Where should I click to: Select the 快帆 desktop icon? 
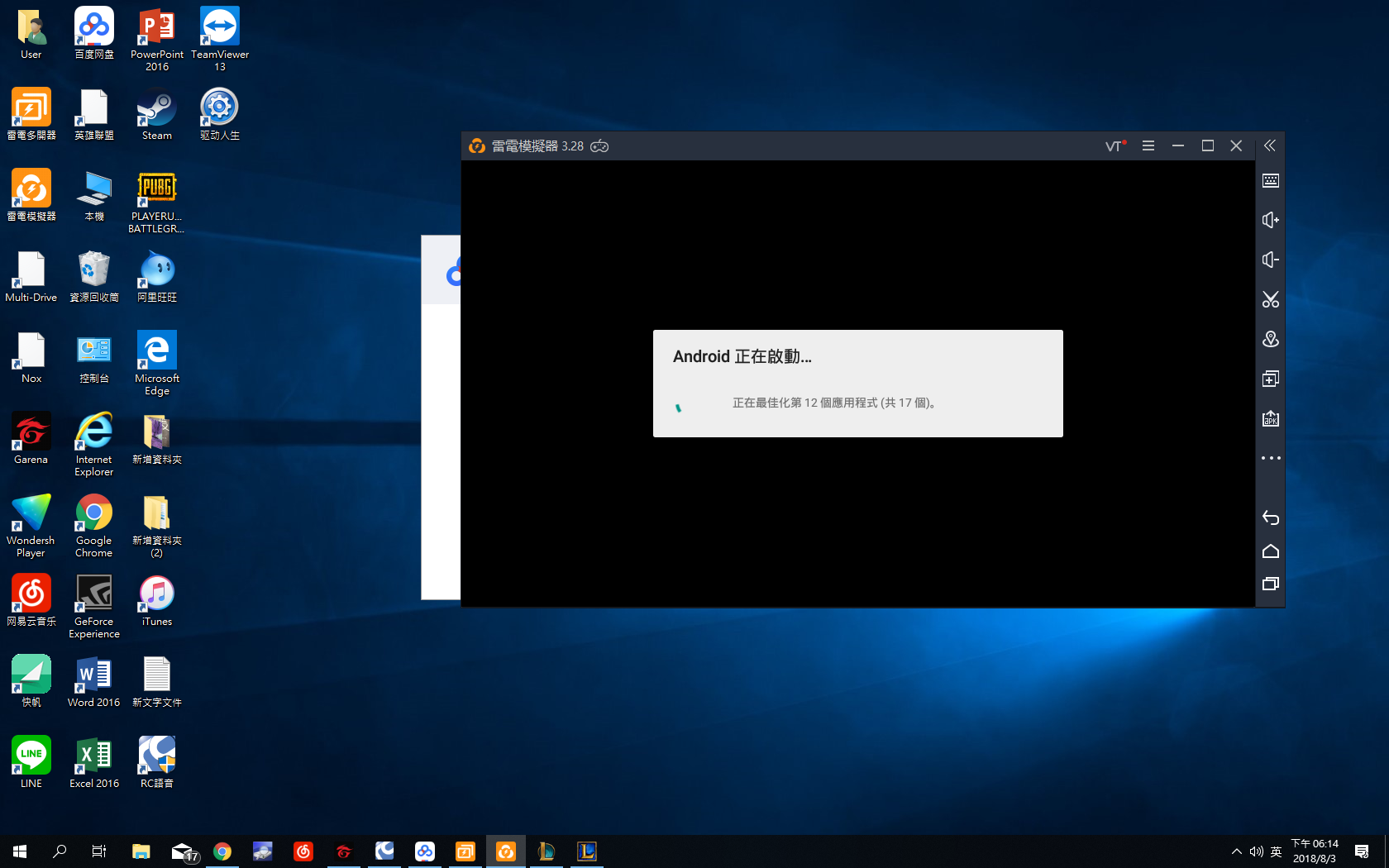click(x=31, y=681)
